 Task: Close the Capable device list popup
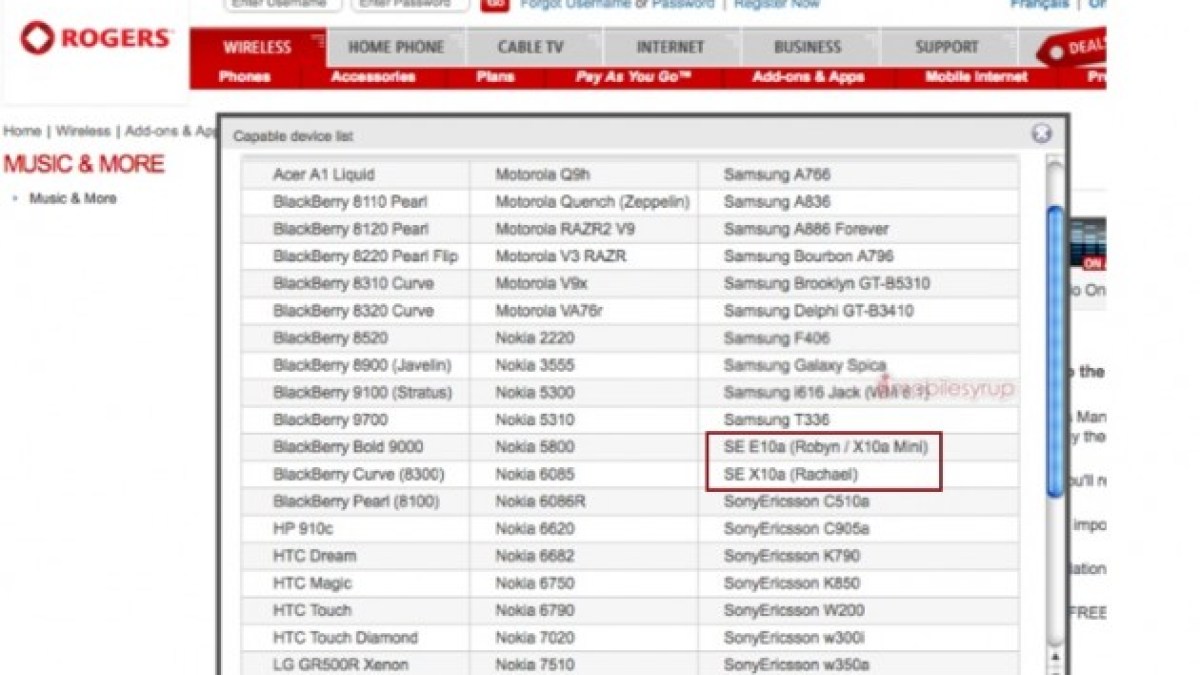1041,134
